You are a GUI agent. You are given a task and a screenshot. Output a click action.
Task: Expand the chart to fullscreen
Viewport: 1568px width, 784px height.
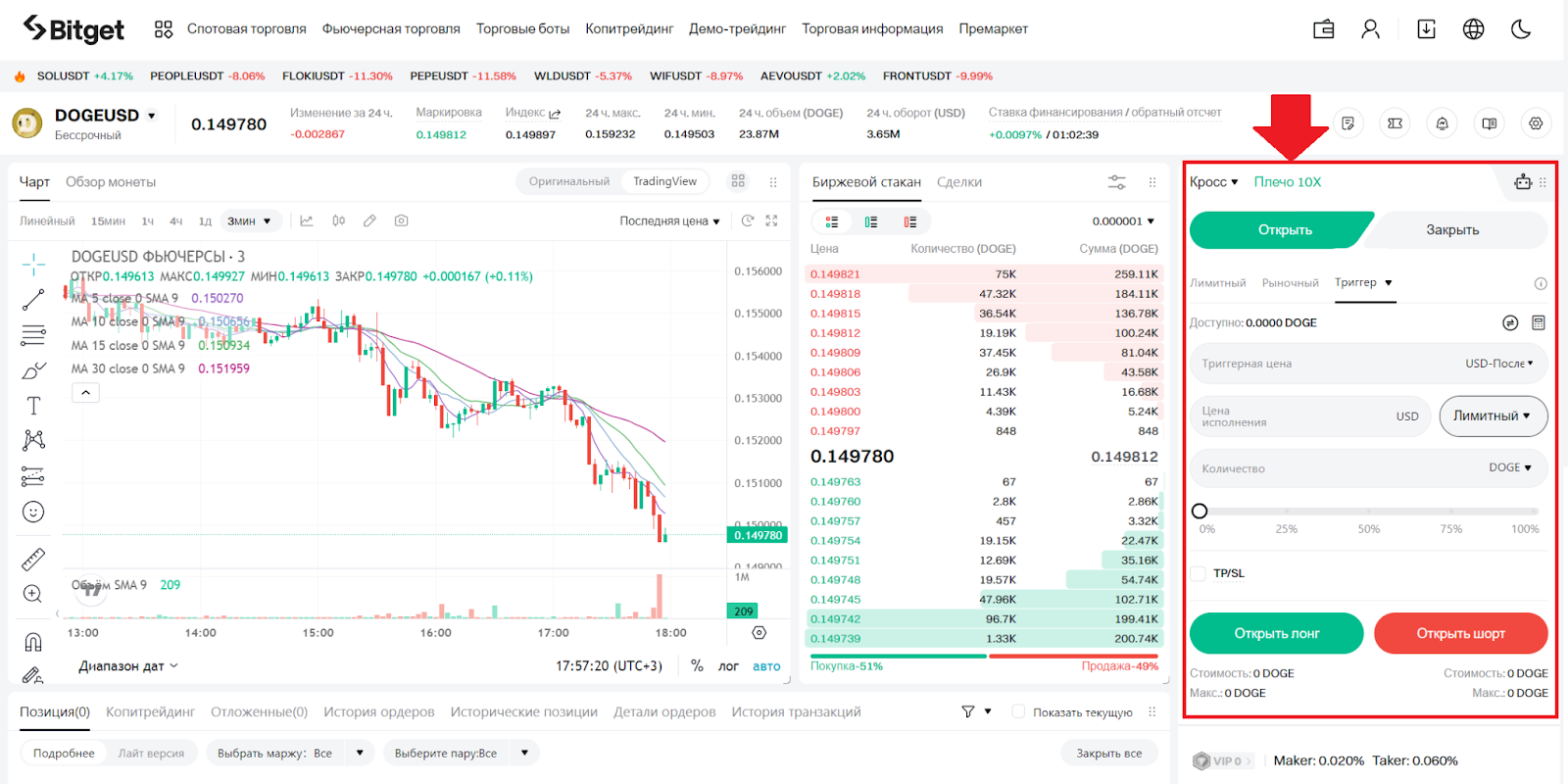coord(771,221)
